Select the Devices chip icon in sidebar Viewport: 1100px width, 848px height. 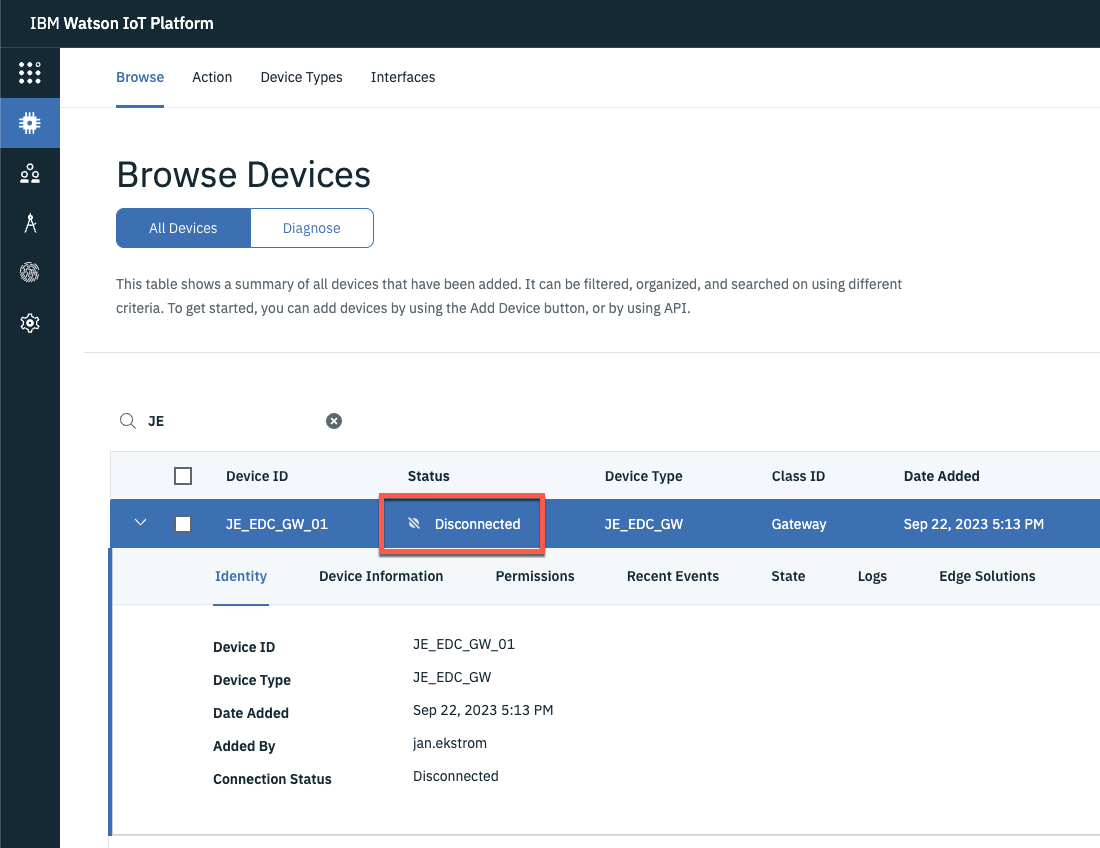29,123
